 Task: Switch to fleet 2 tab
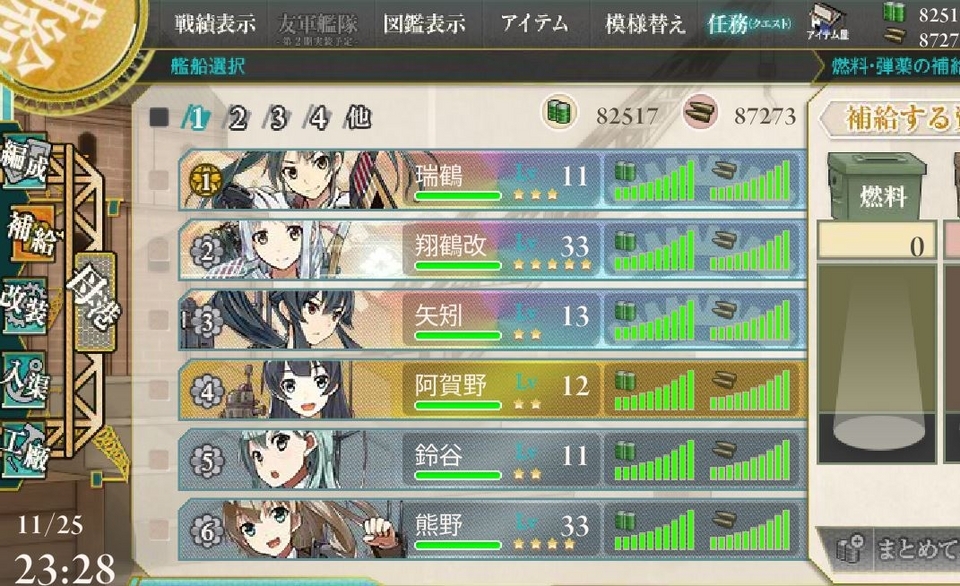237,118
